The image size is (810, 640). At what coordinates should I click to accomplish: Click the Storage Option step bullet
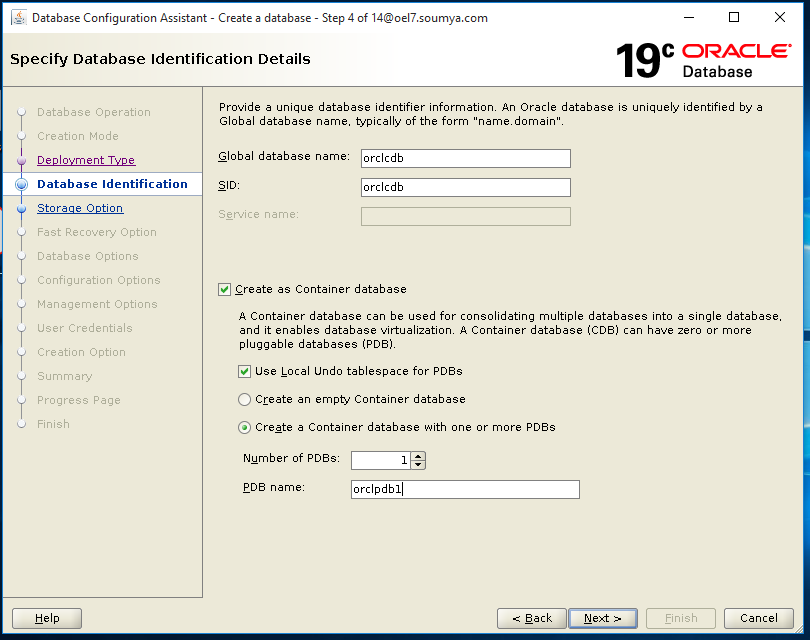pyautogui.click(x=21, y=209)
